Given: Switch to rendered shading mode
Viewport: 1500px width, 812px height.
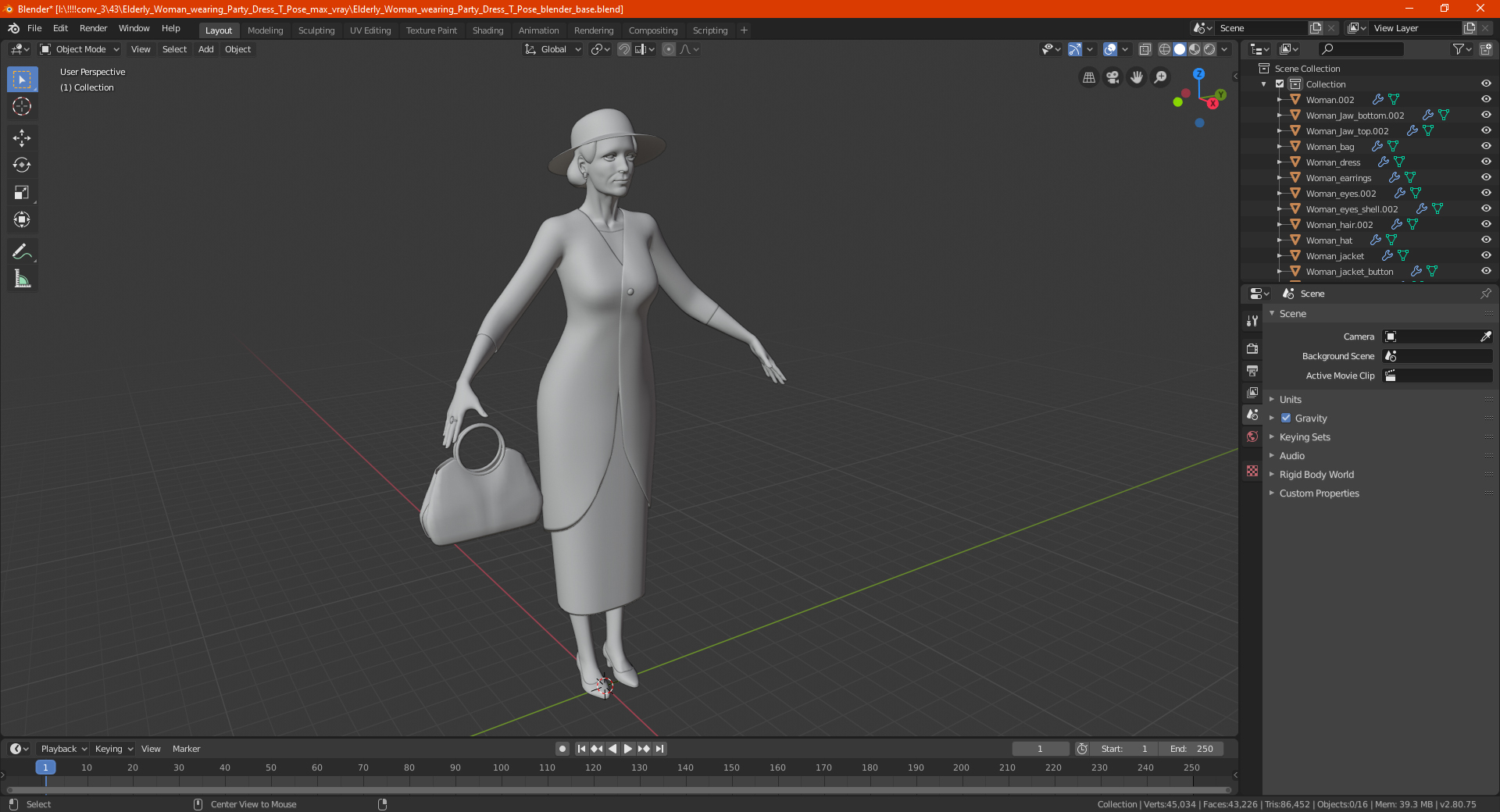Looking at the screenshot, I should (1209, 49).
